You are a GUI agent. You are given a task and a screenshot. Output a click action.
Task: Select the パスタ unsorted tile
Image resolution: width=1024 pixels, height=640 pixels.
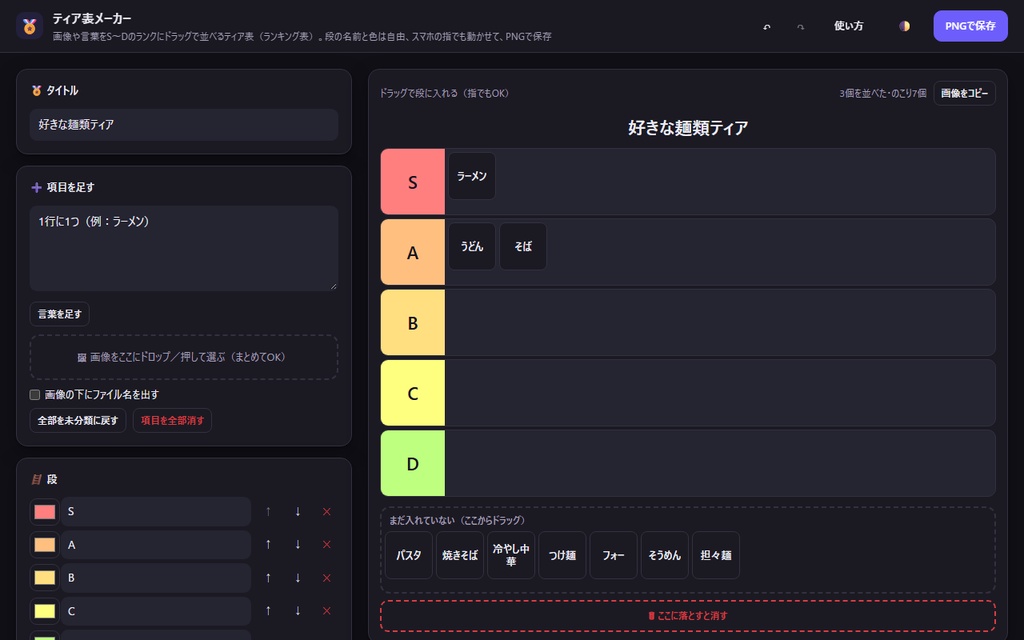point(409,555)
